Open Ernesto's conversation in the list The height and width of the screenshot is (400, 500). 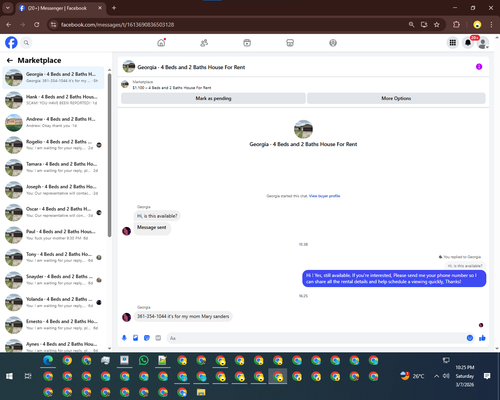pyautogui.click(x=53, y=325)
